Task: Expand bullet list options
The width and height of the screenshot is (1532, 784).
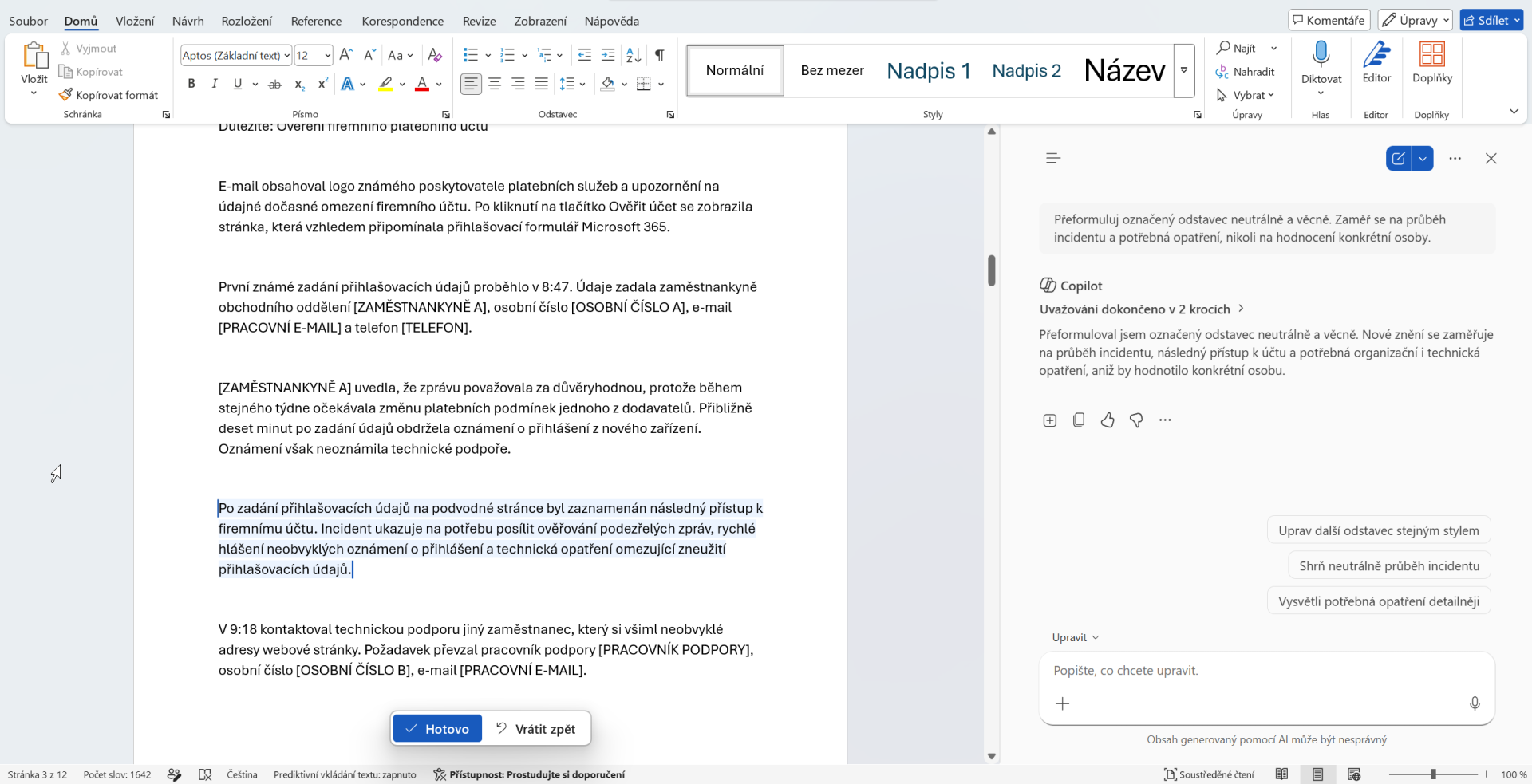Action: coord(488,55)
